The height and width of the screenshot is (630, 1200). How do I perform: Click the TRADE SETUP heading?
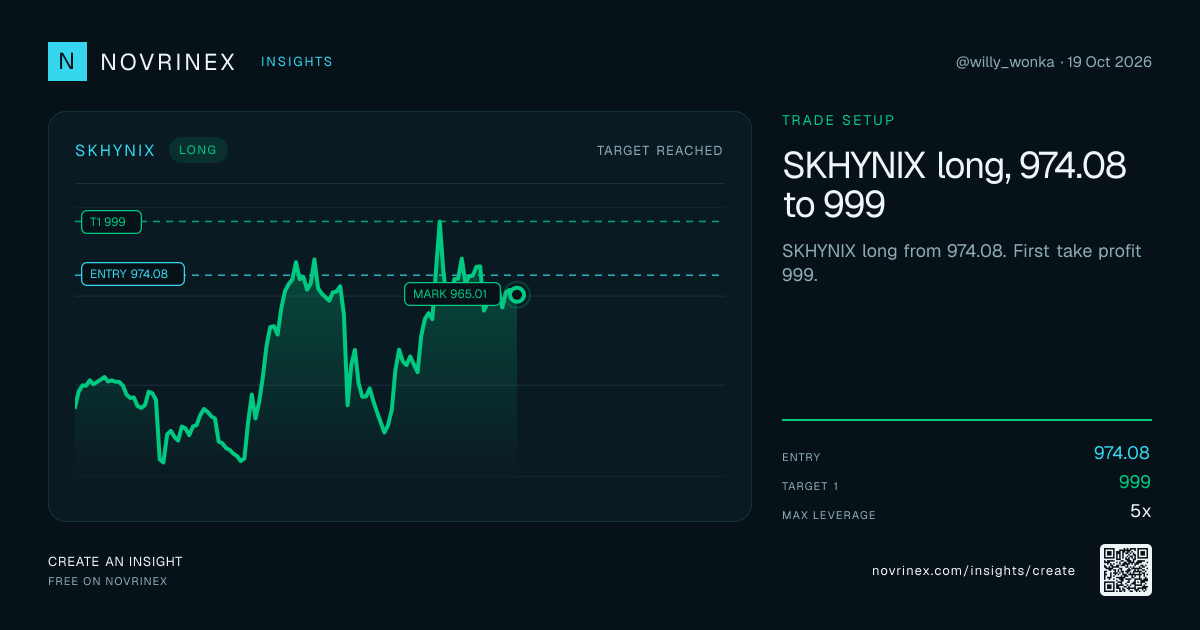click(838, 120)
